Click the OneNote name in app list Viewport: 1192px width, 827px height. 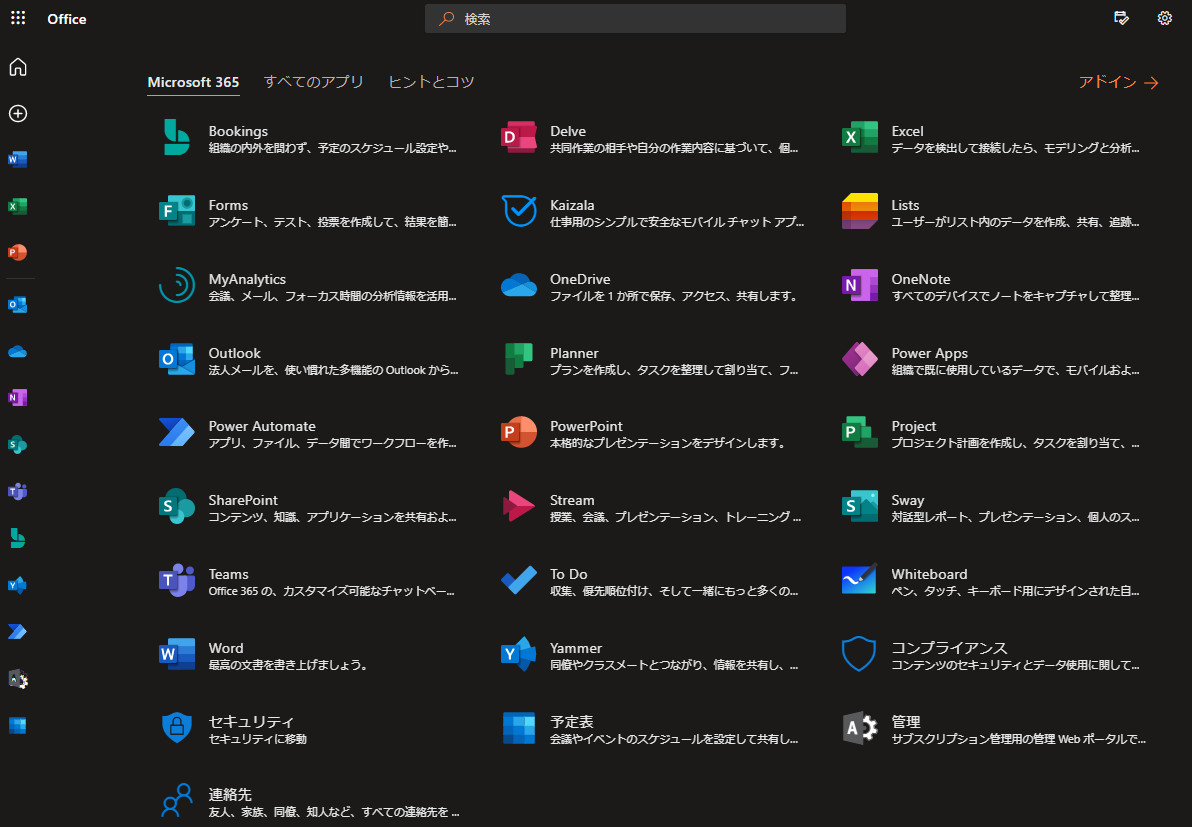pyautogui.click(x=921, y=279)
